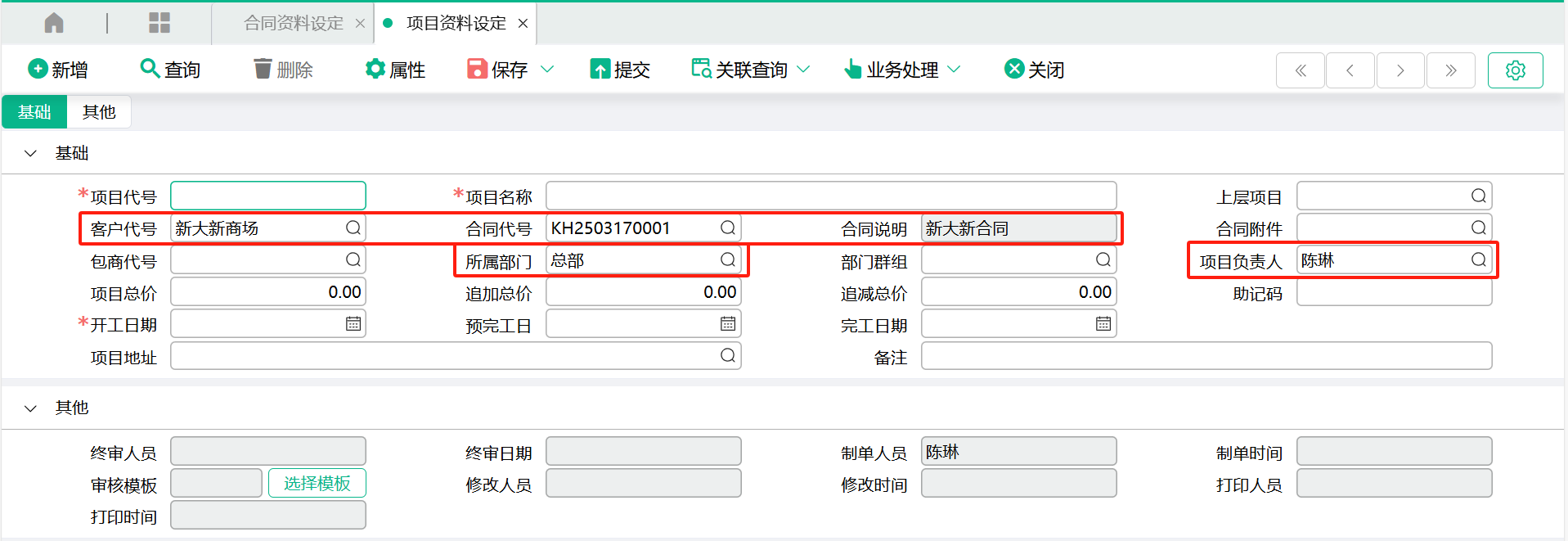Click the 选择模板 button
Viewport: 1568px width, 541px height.
tap(317, 484)
